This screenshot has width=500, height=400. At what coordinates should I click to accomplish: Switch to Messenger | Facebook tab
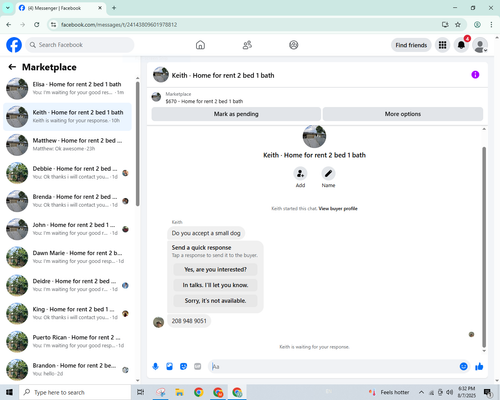point(61,8)
